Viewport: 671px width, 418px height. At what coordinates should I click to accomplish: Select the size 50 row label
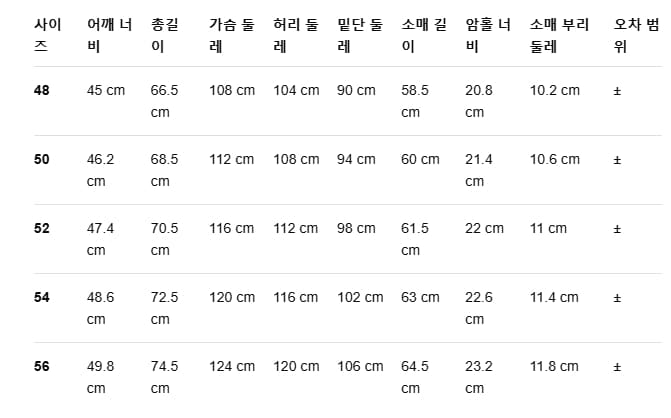pyautogui.click(x=42, y=159)
